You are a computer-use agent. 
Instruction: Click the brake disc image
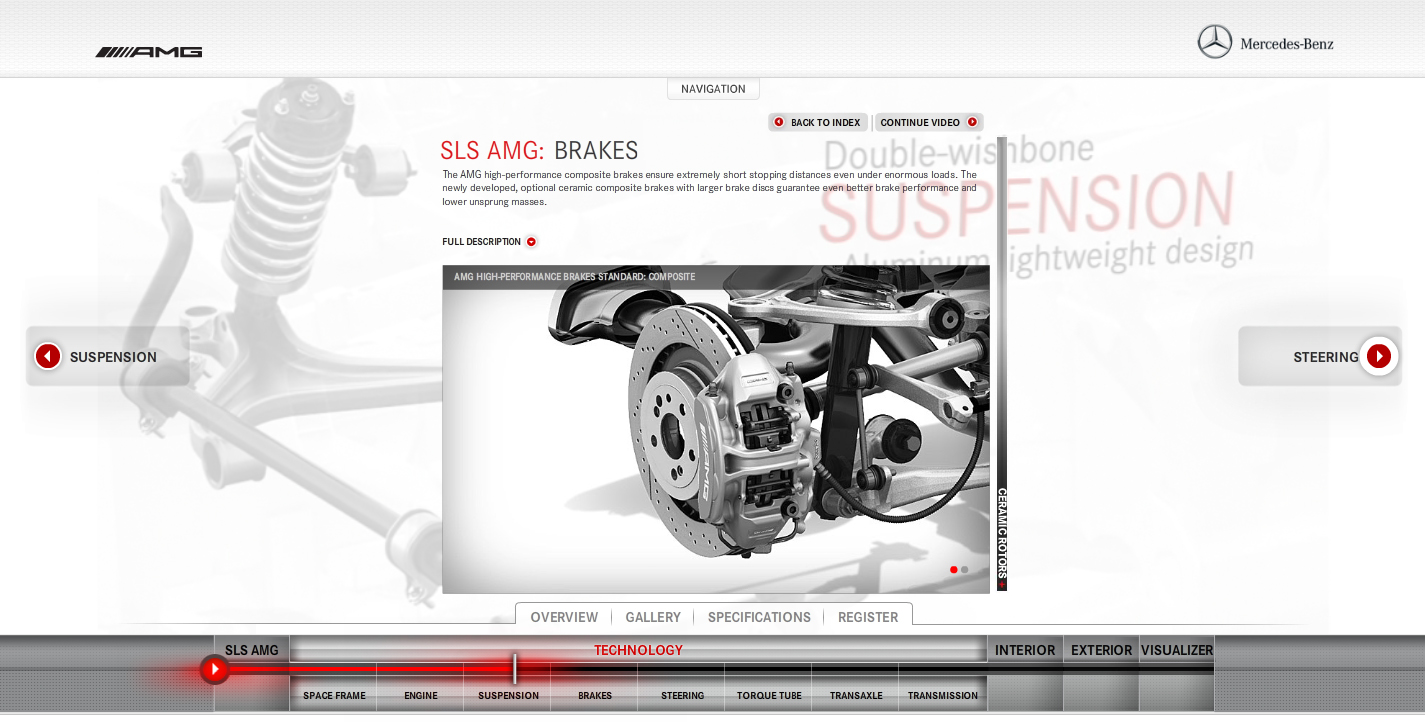[x=716, y=429]
